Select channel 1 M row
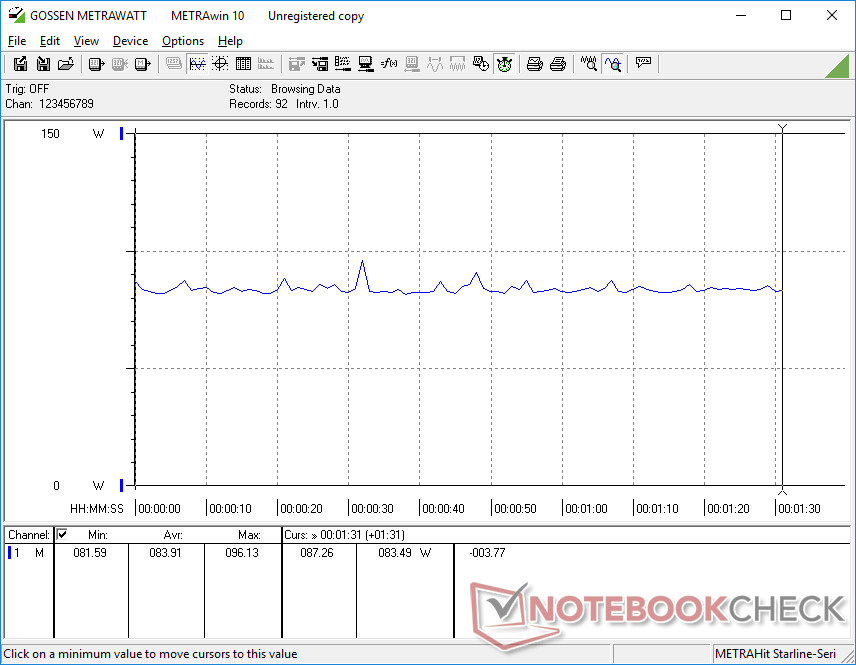The image size is (856, 665). (28, 553)
